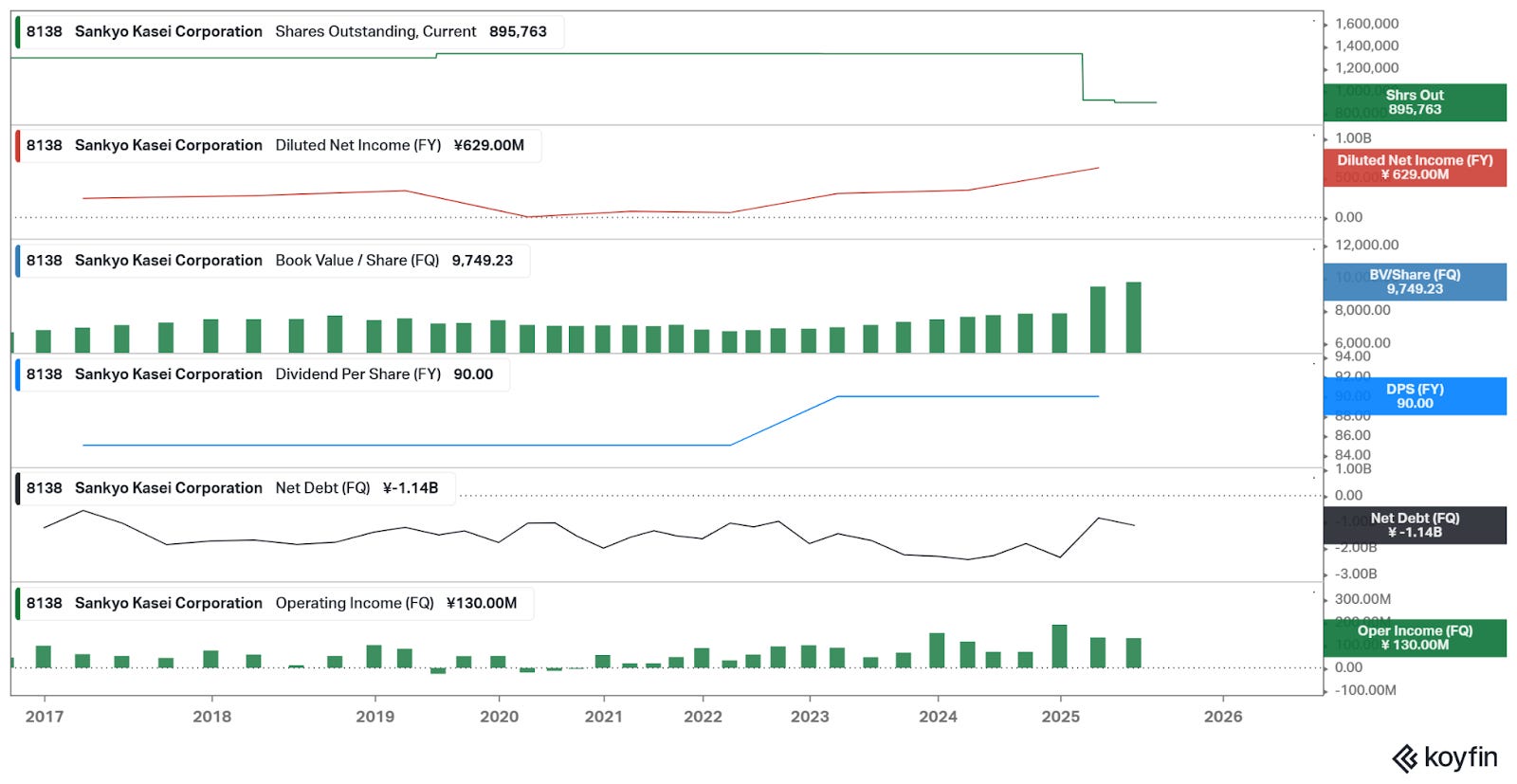Click the 84.00 dividend axis label
This screenshot has height=784, width=1517.
pyautogui.click(x=1352, y=455)
